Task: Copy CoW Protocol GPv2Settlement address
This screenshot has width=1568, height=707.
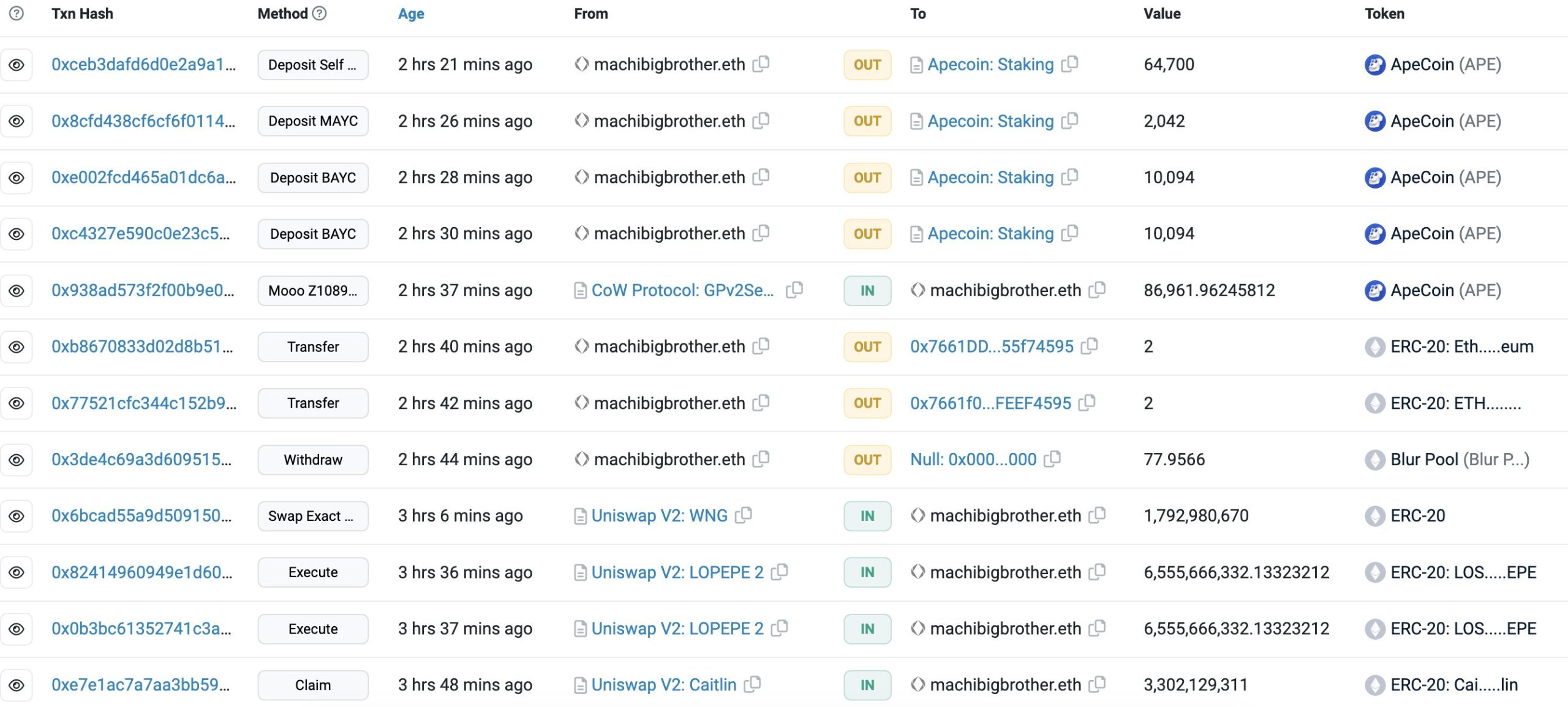Action: [794, 290]
